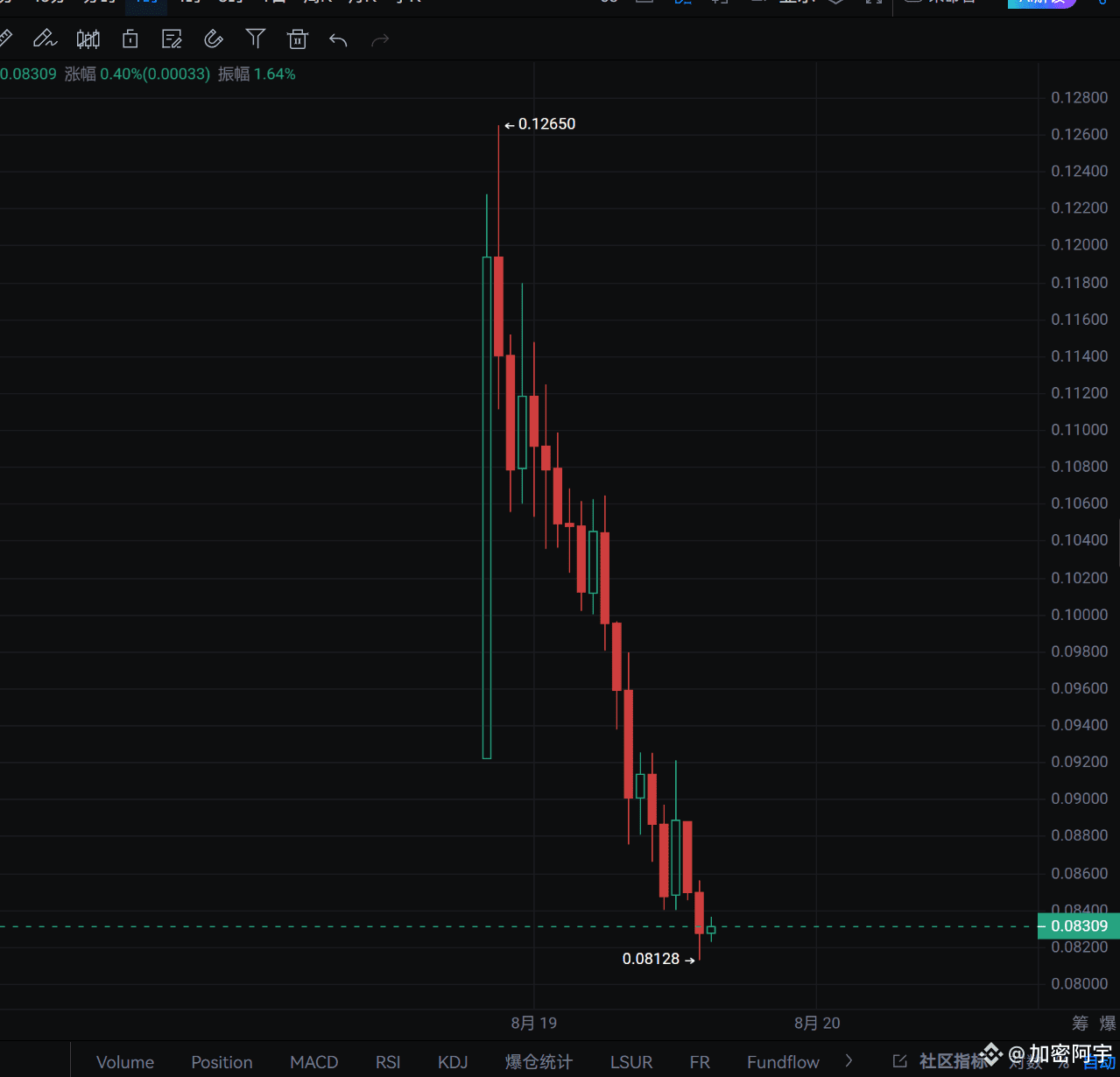Image resolution: width=1120 pixels, height=1077 pixels.
Task: Switch to the RSI indicator
Action: coord(388,1062)
